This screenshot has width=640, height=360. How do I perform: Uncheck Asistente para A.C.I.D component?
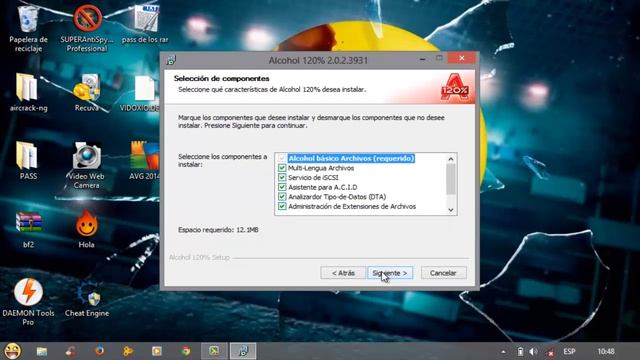(x=282, y=187)
